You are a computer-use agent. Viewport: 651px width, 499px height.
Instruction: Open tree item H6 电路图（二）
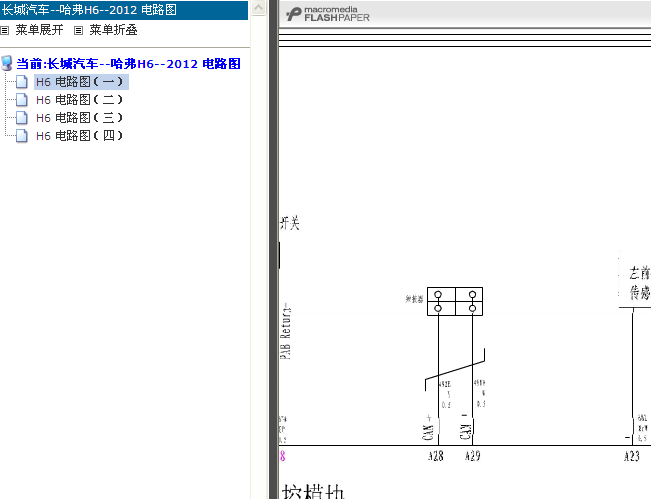click(x=80, y=100)
